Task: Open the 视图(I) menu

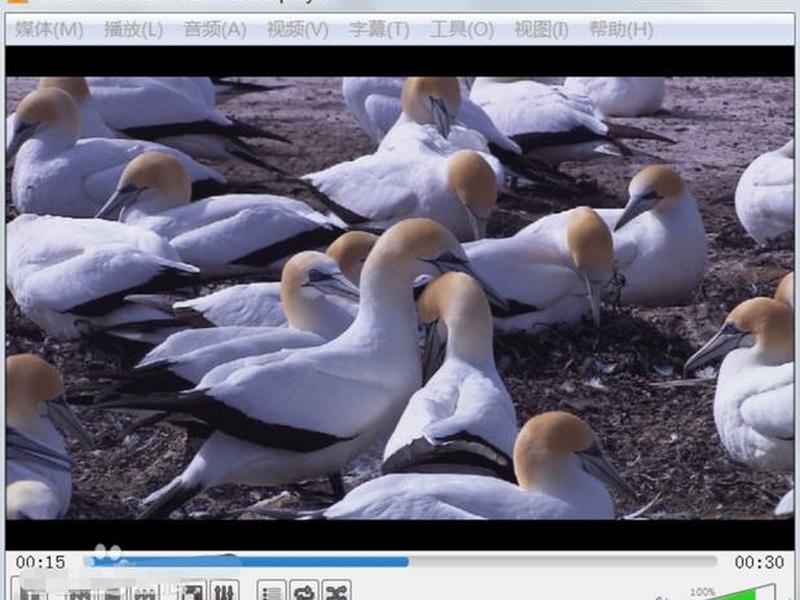Action: 541,30
